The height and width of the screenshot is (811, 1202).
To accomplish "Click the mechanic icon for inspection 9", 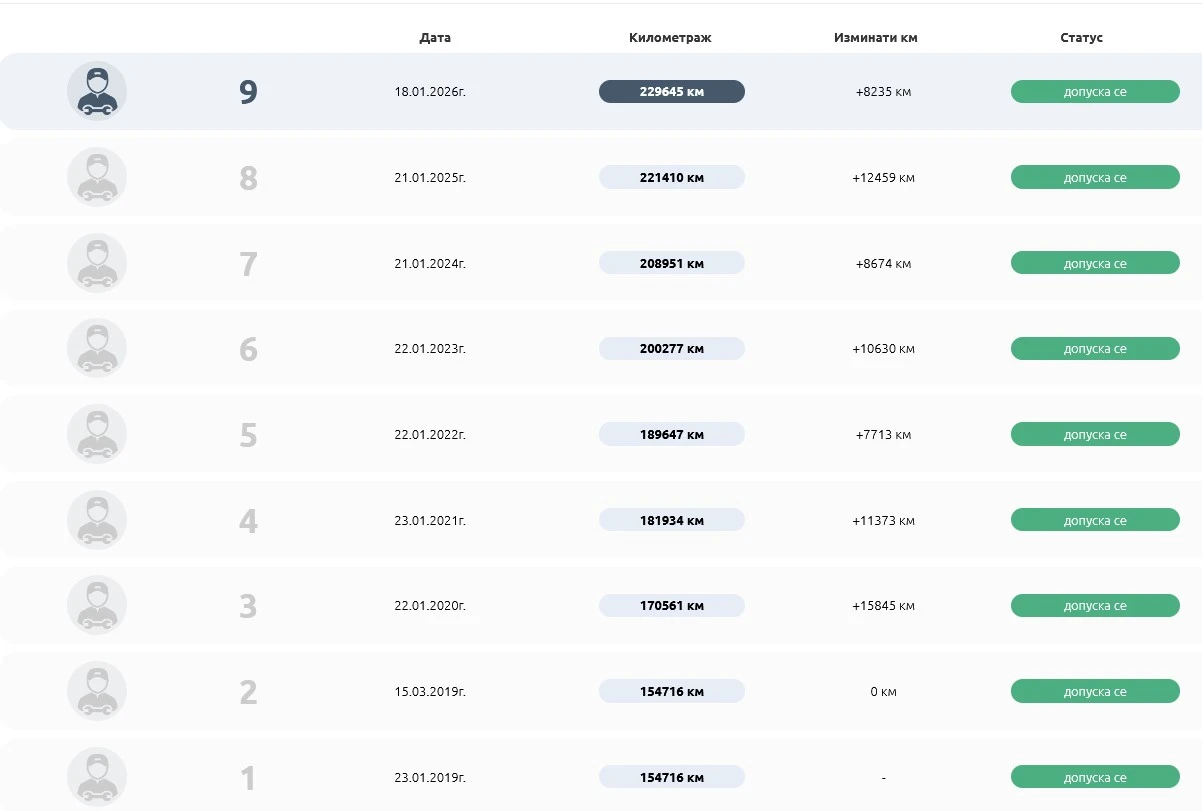I will pyautogui.click(x=97, y=91).
